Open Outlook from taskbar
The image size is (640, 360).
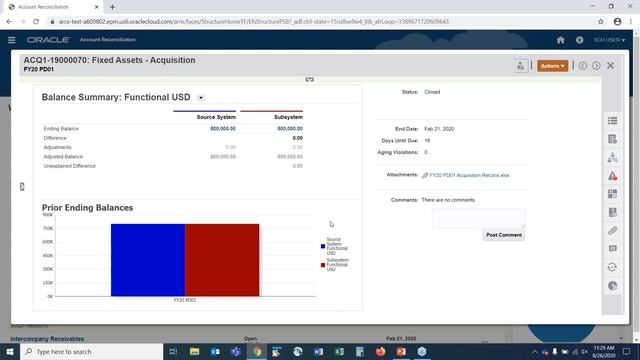[215, 351]
